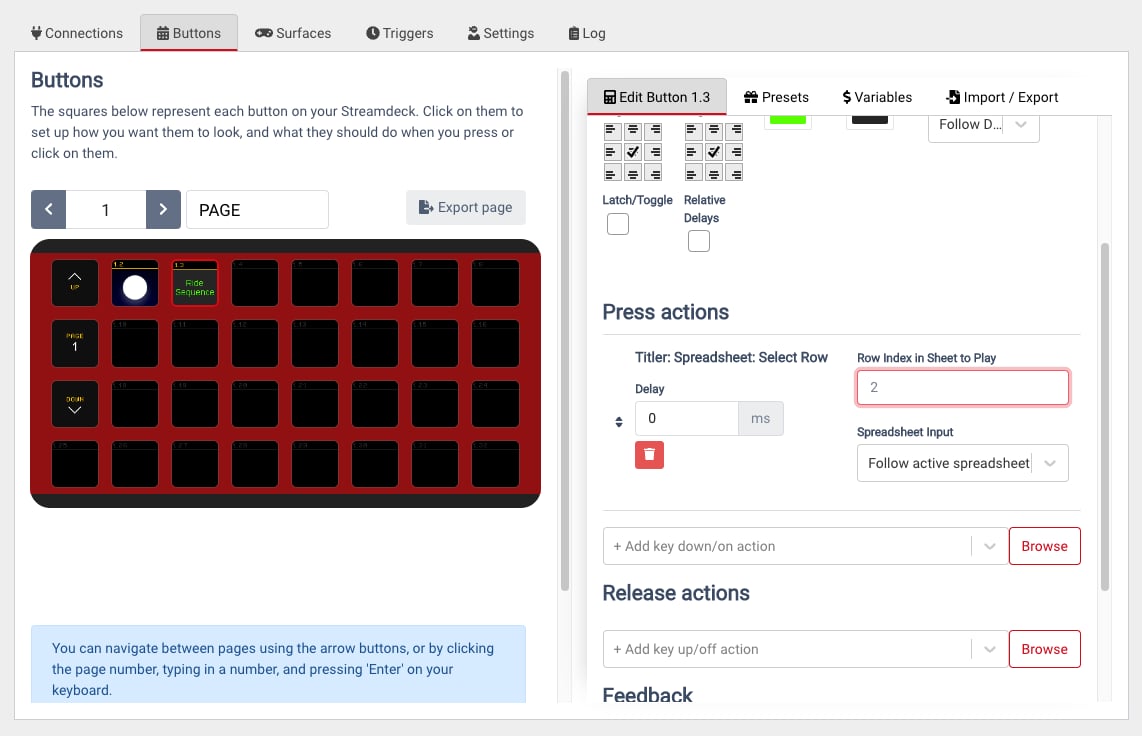Toggle checked center option in grid above Relative Delays
Screen dimensions: 1142x736
[x=714, y=152]
